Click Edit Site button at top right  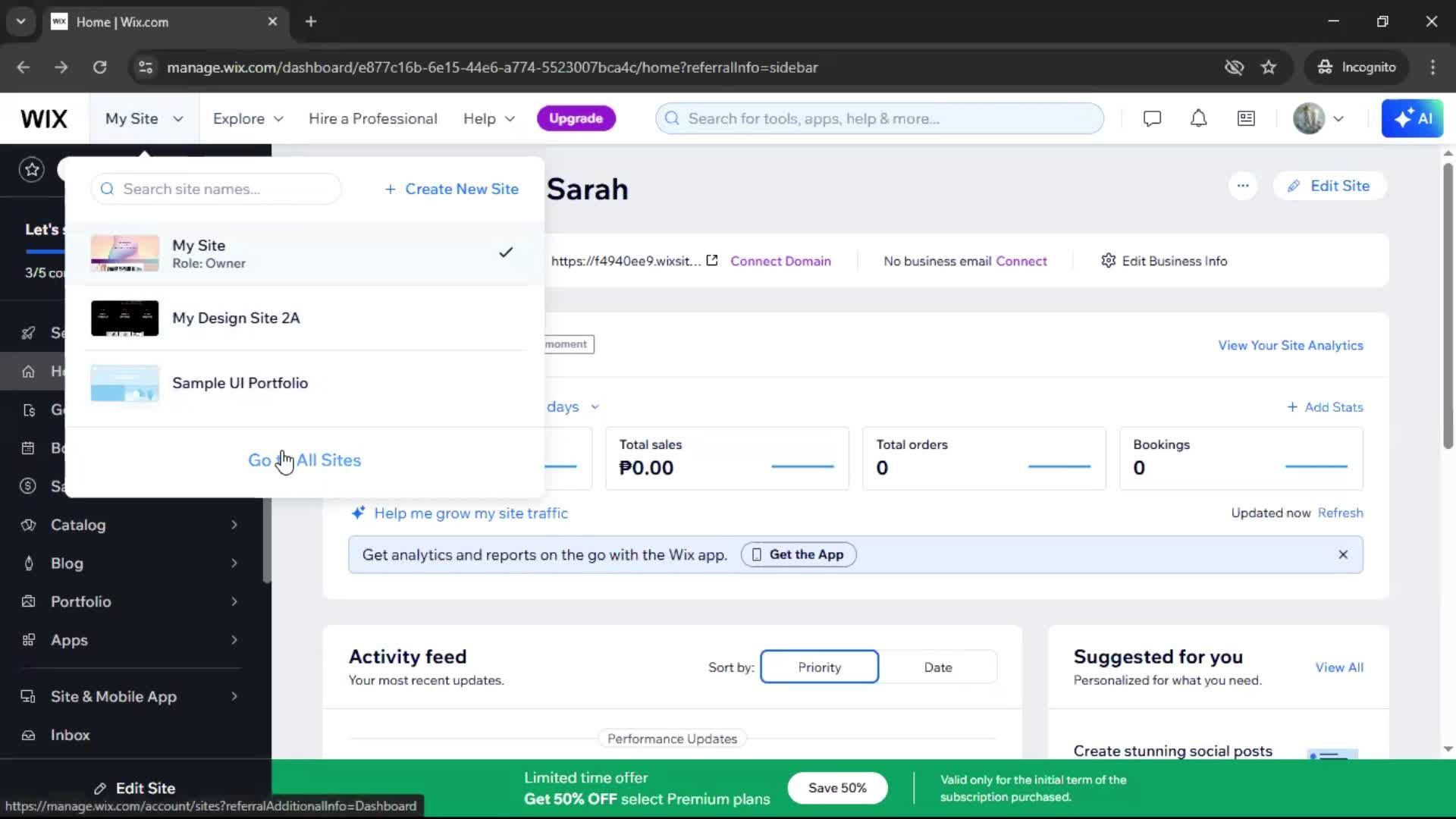pyautogui.click(x=1329, y=186)
